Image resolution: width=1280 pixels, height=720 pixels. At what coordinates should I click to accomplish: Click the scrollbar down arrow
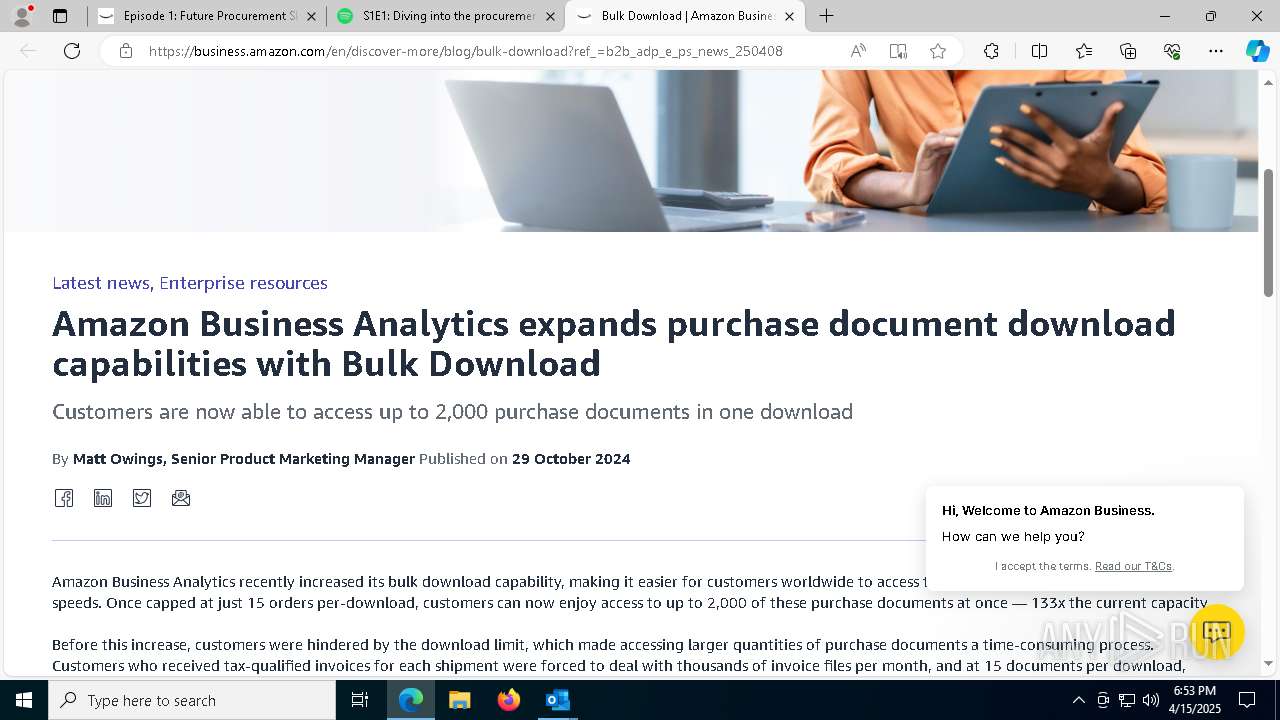[x=1269, y=663]
